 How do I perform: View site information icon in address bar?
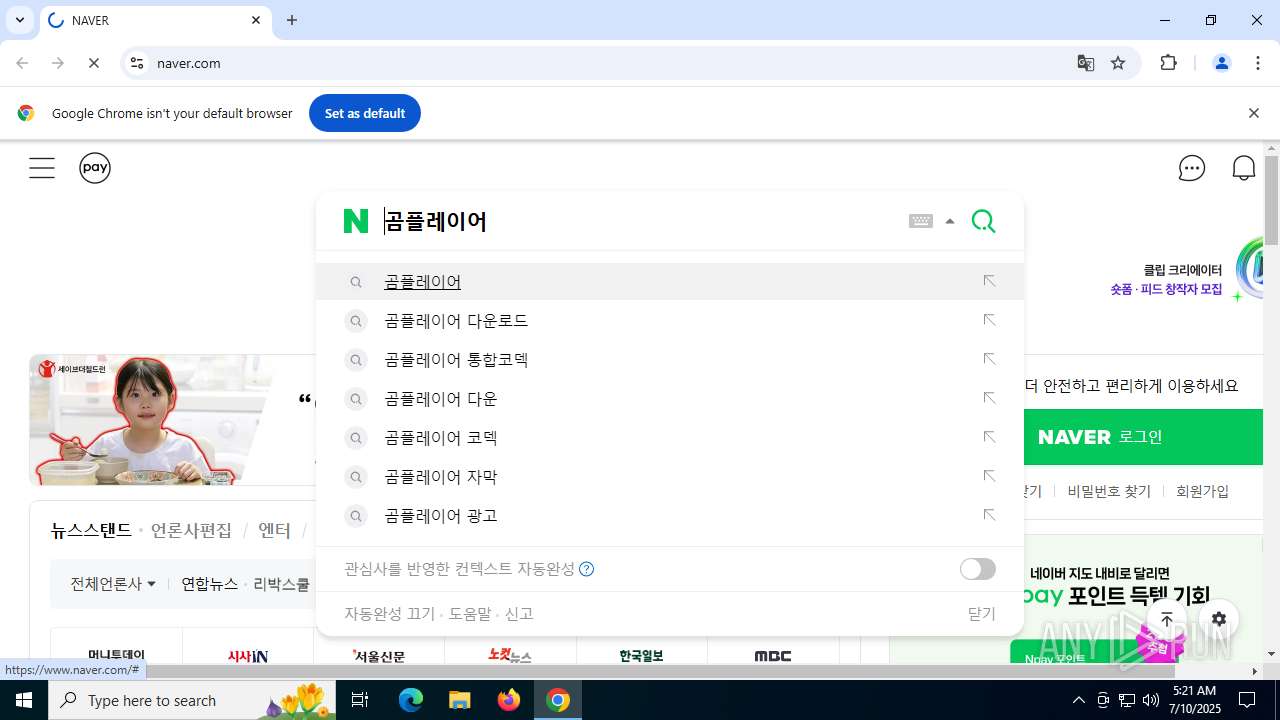tap(137, 63)
